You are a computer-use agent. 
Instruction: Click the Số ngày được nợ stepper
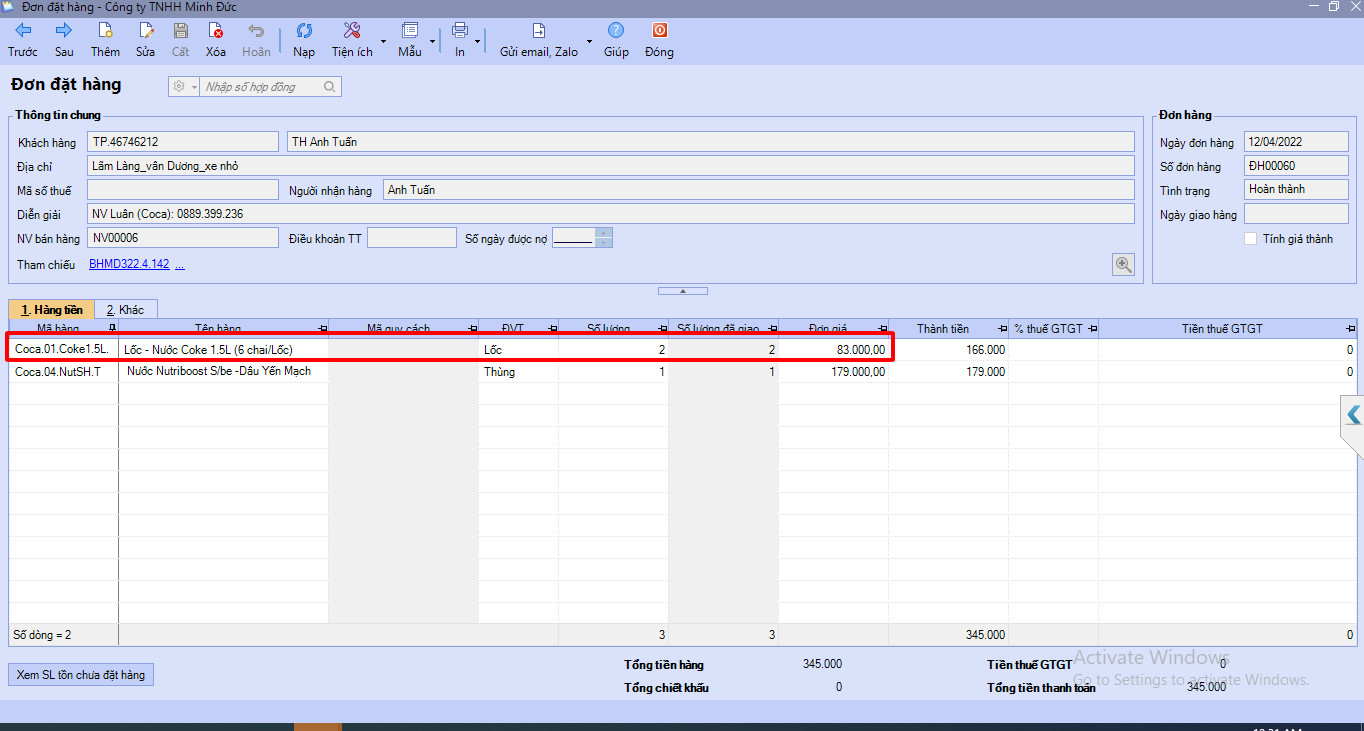coord(603,238)
